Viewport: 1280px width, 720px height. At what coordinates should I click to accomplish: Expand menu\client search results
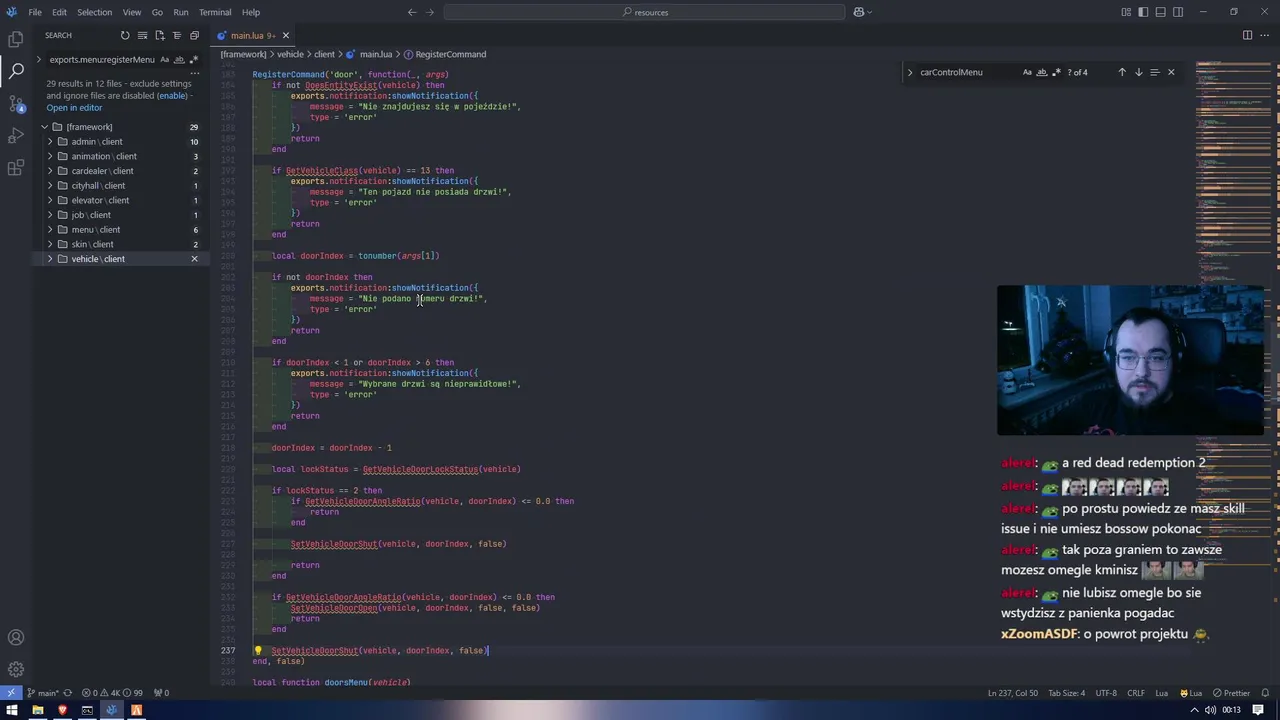click(x=50, y=229)
